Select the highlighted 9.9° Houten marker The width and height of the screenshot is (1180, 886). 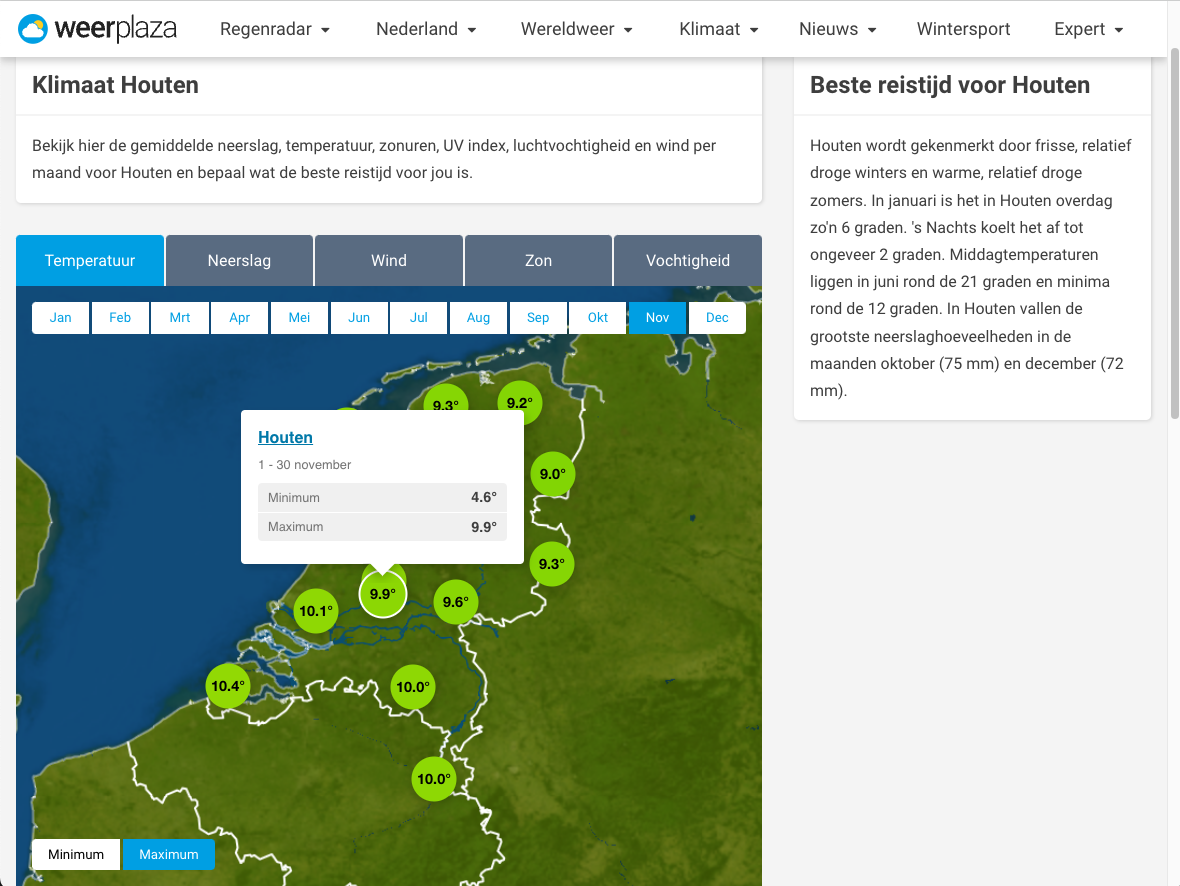(x=382, y=594)
